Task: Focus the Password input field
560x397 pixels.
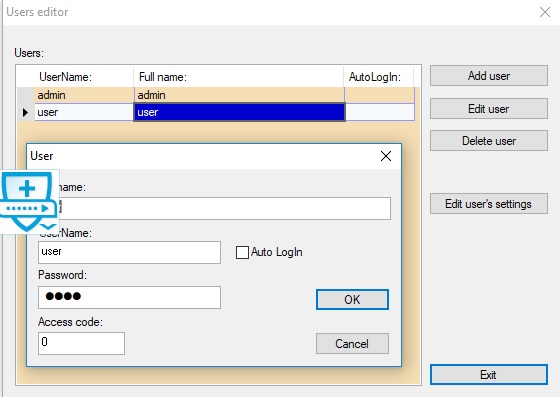Action: [x=129, y=297]
